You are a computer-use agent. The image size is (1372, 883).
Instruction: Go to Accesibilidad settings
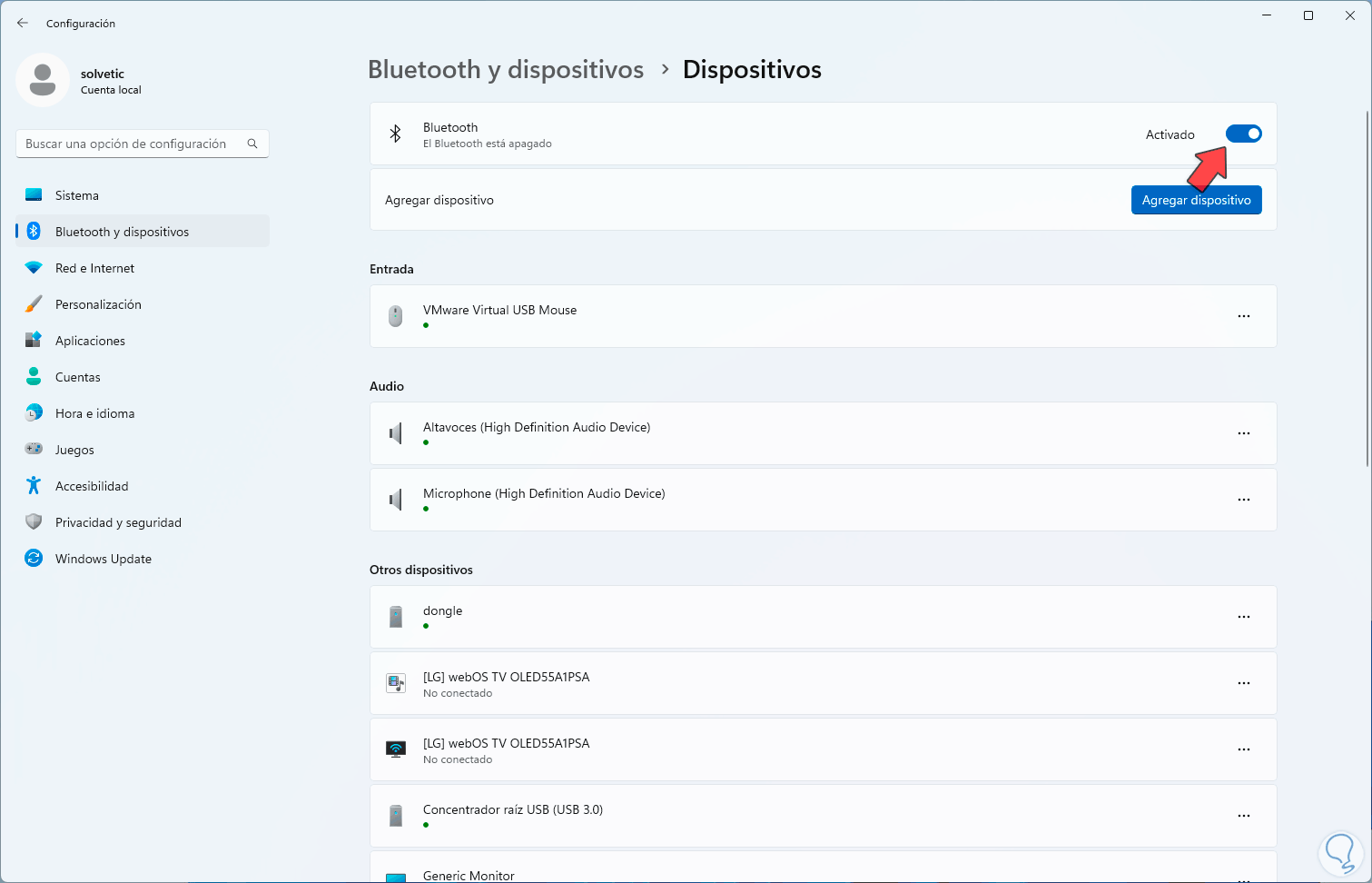92,486
